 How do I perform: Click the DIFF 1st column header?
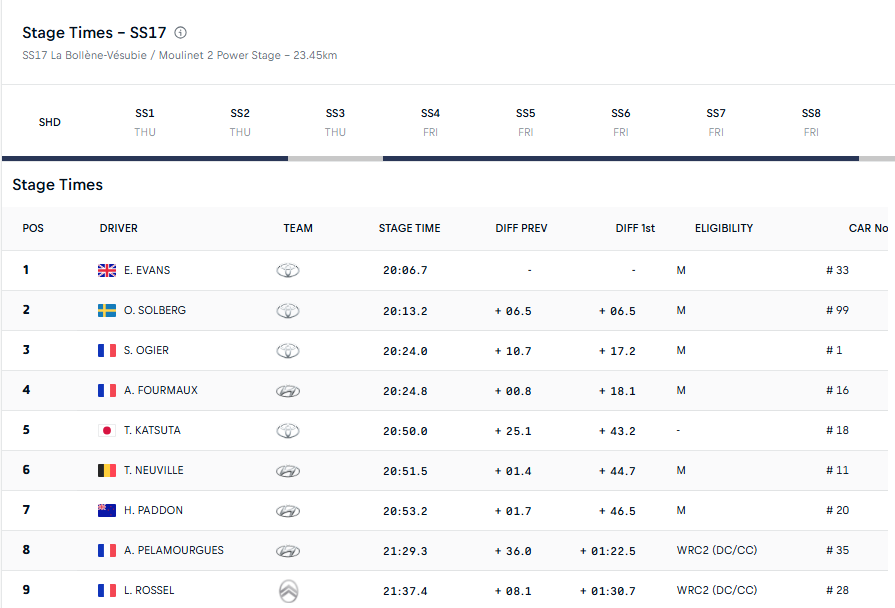(x=635, y=228)
